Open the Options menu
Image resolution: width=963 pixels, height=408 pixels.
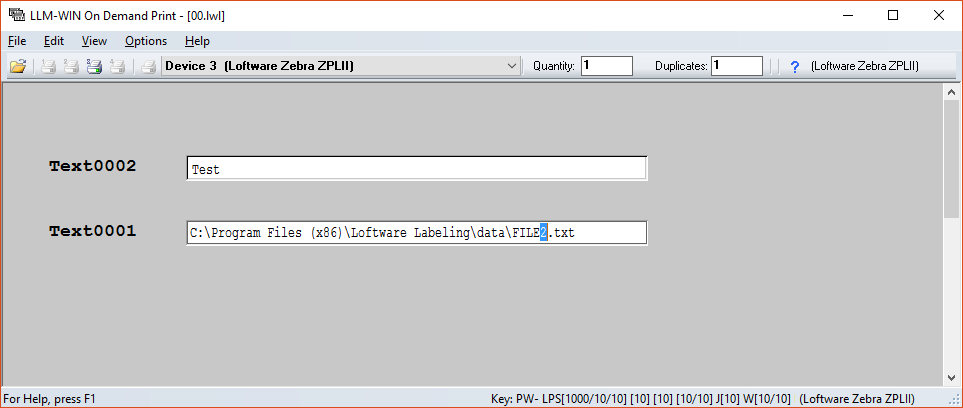coord(146,41)
